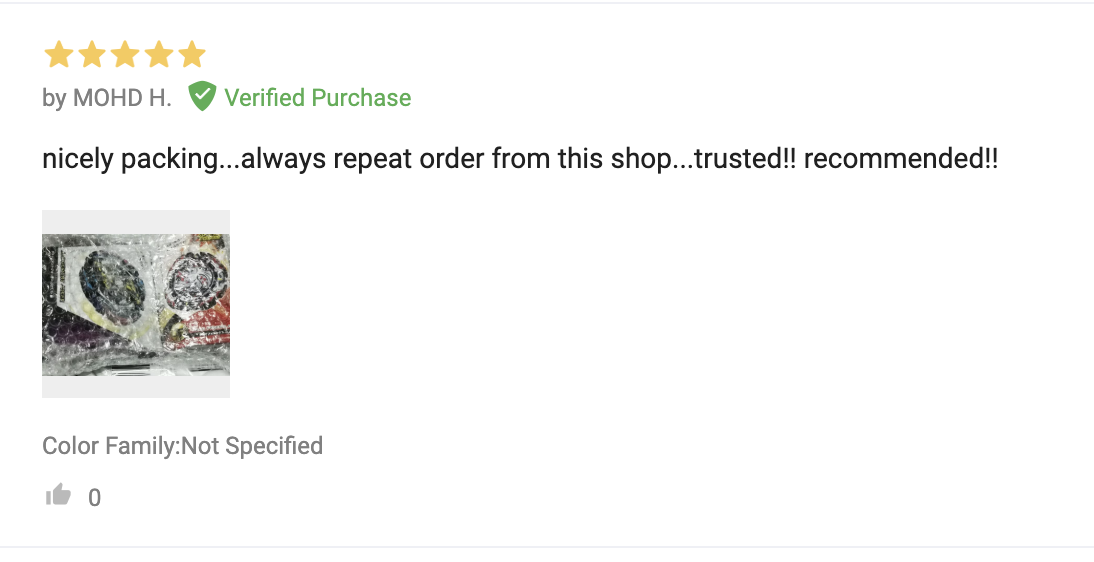Click the like count number 0
The image size is (1094, 562).
pos(95,498)
